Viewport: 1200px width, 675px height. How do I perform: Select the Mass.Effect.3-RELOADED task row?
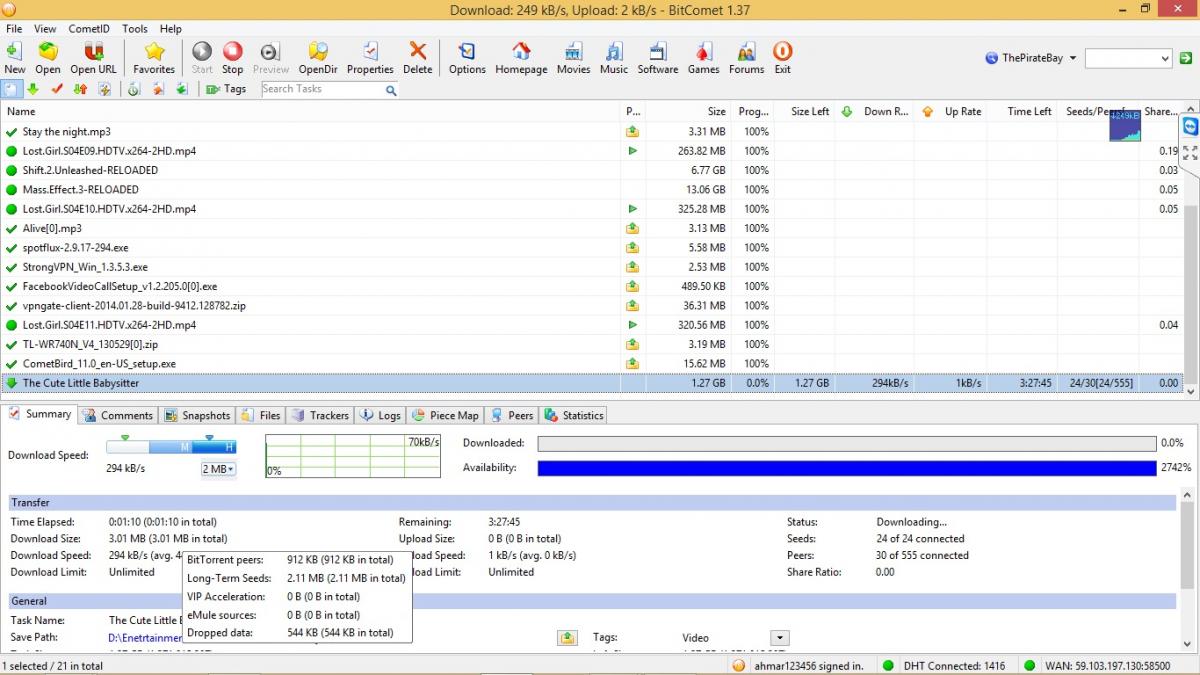click(x=592, y=189)
